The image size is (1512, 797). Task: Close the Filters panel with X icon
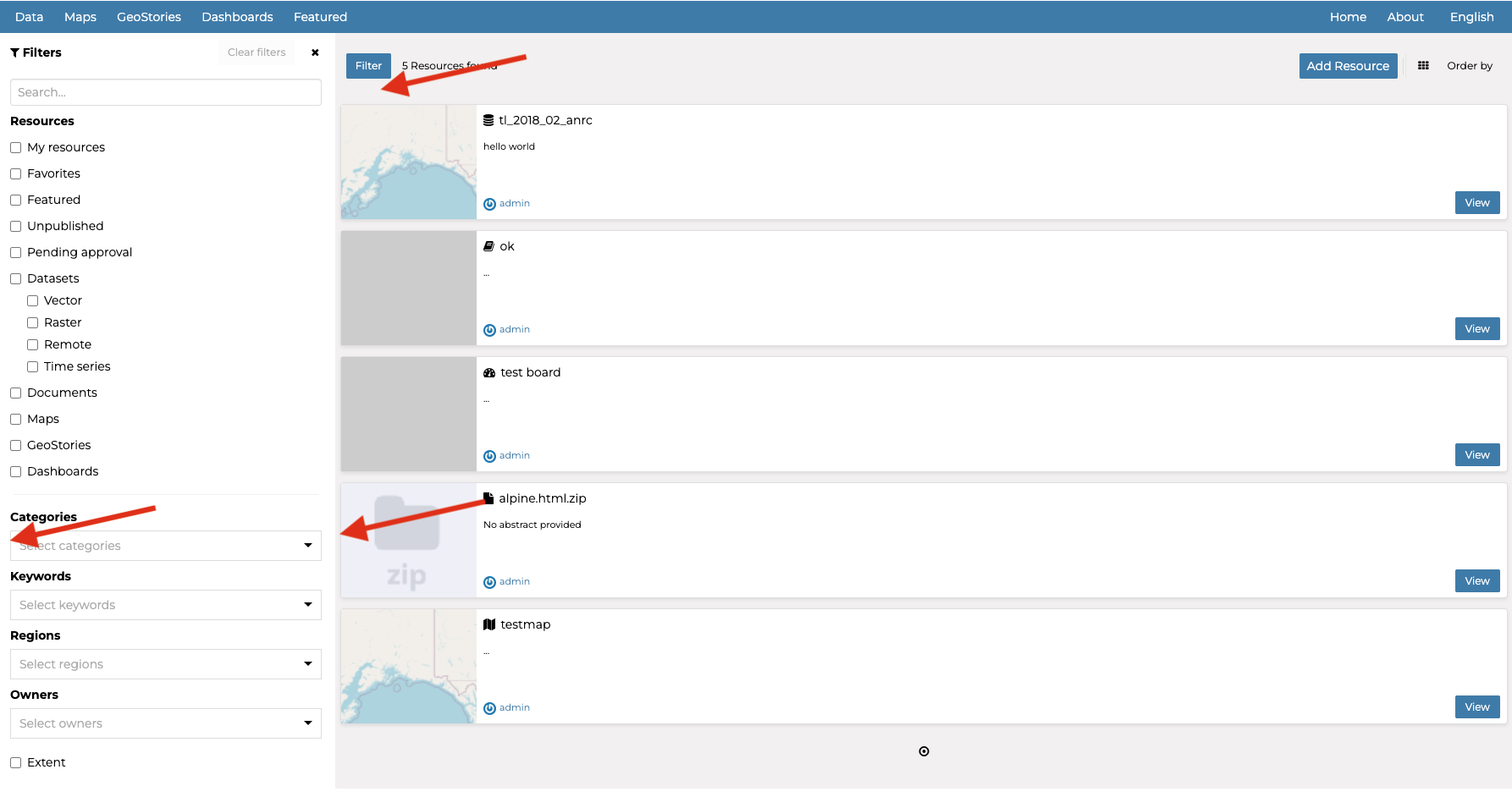point(315,52)
